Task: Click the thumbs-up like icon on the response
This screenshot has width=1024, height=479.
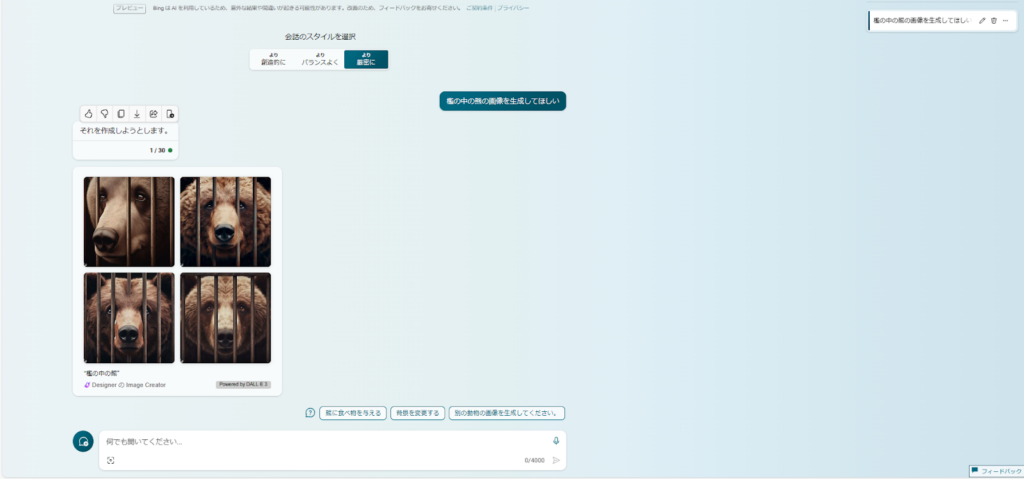Action: tap(88, 114)
